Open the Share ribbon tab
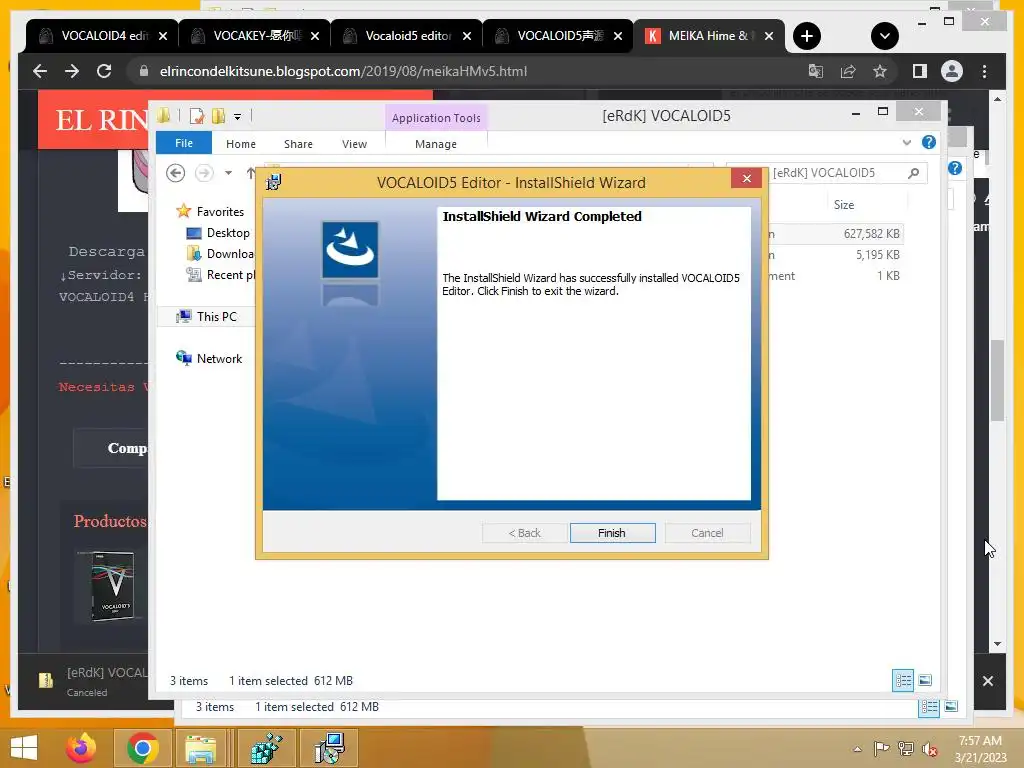The width and height of the screenshot is (1024, 768). click(x=298, y=144)
